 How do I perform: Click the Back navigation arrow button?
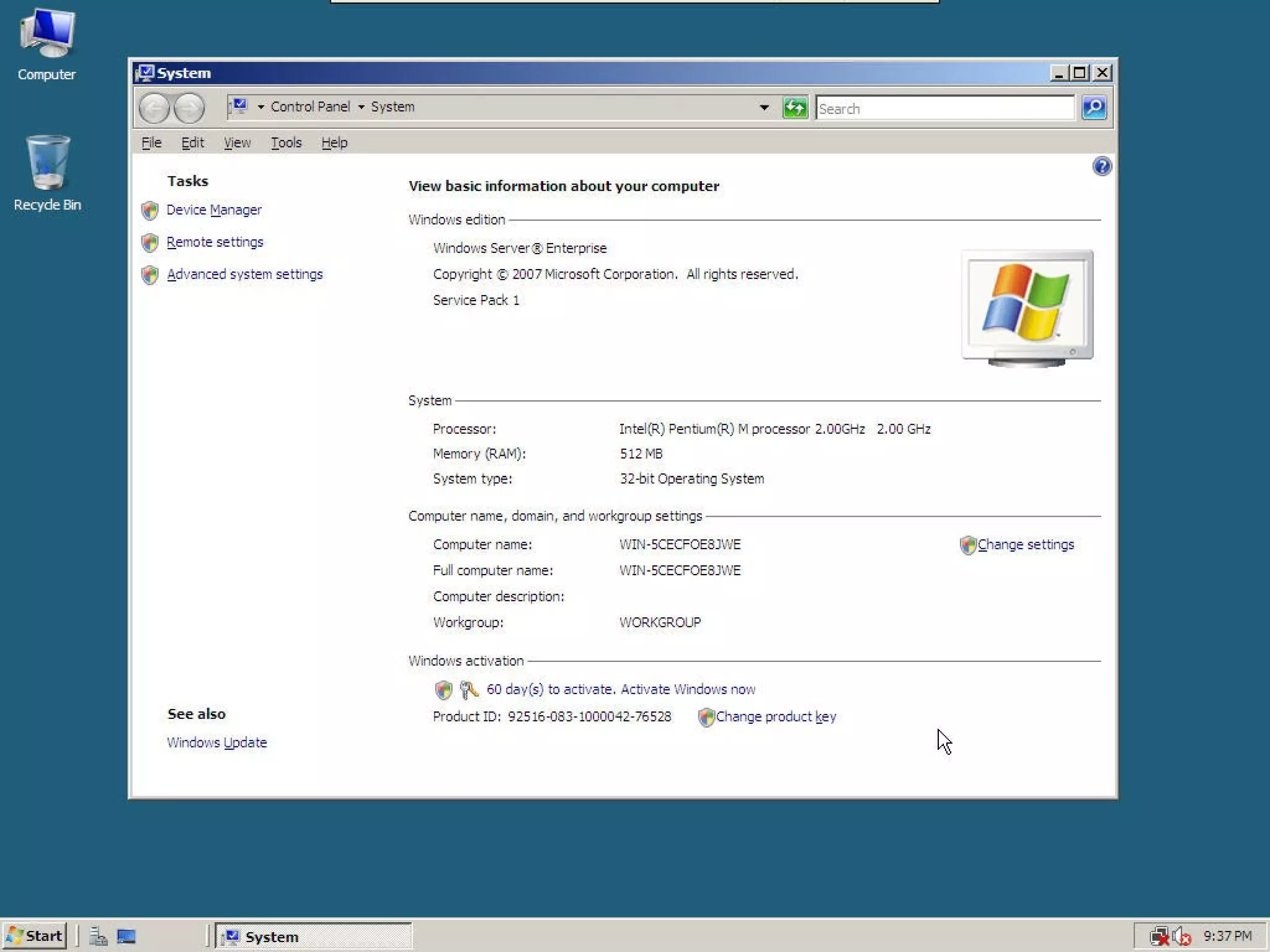pos(154,108)
